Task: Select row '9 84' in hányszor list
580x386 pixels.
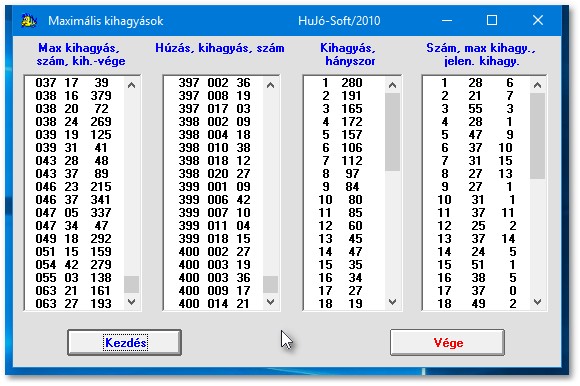Action: point(344,186)
